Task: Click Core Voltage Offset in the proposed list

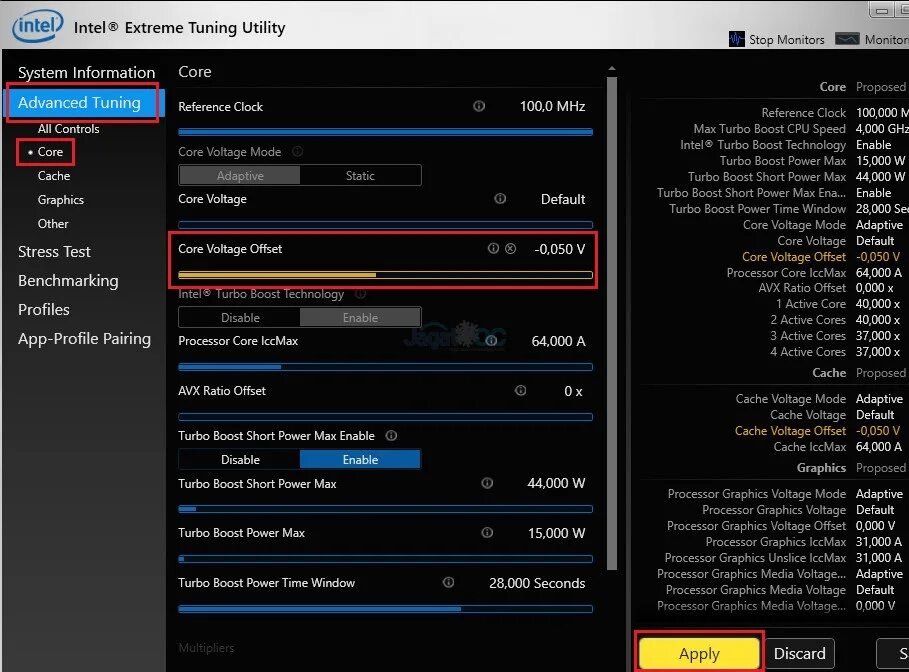Action: 821,257
